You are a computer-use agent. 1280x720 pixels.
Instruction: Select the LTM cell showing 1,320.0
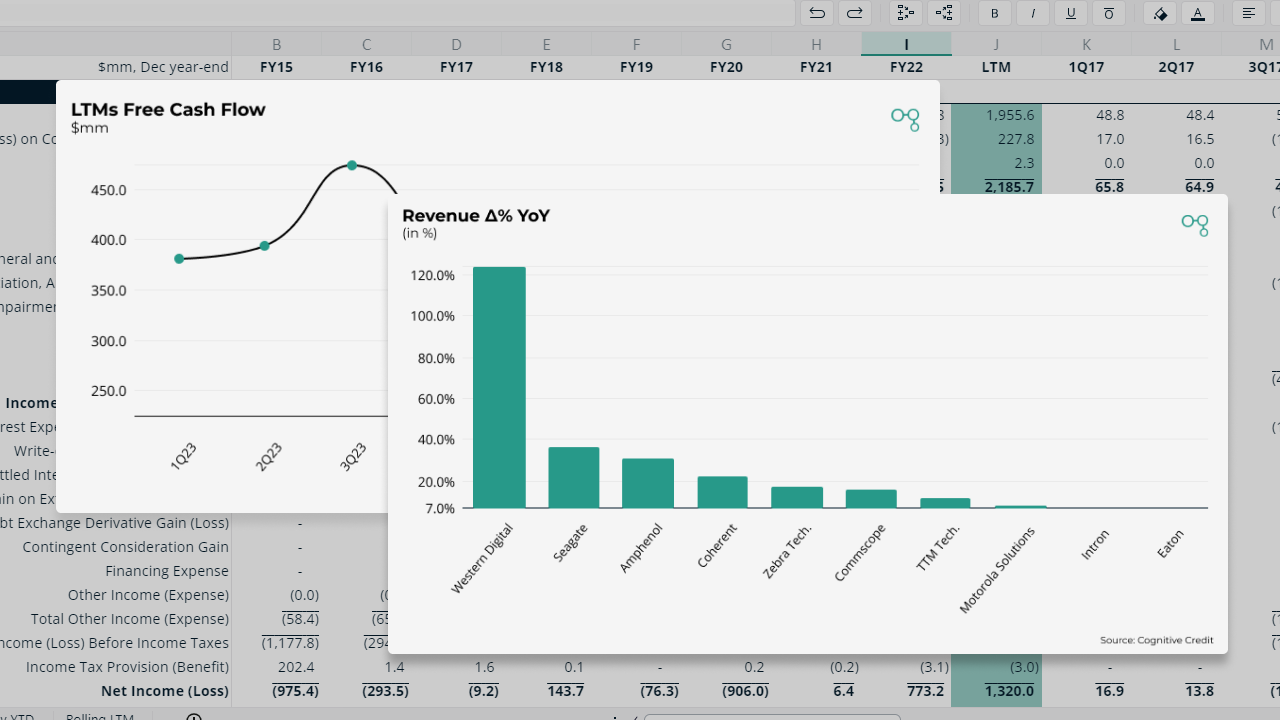point(1009,690)
